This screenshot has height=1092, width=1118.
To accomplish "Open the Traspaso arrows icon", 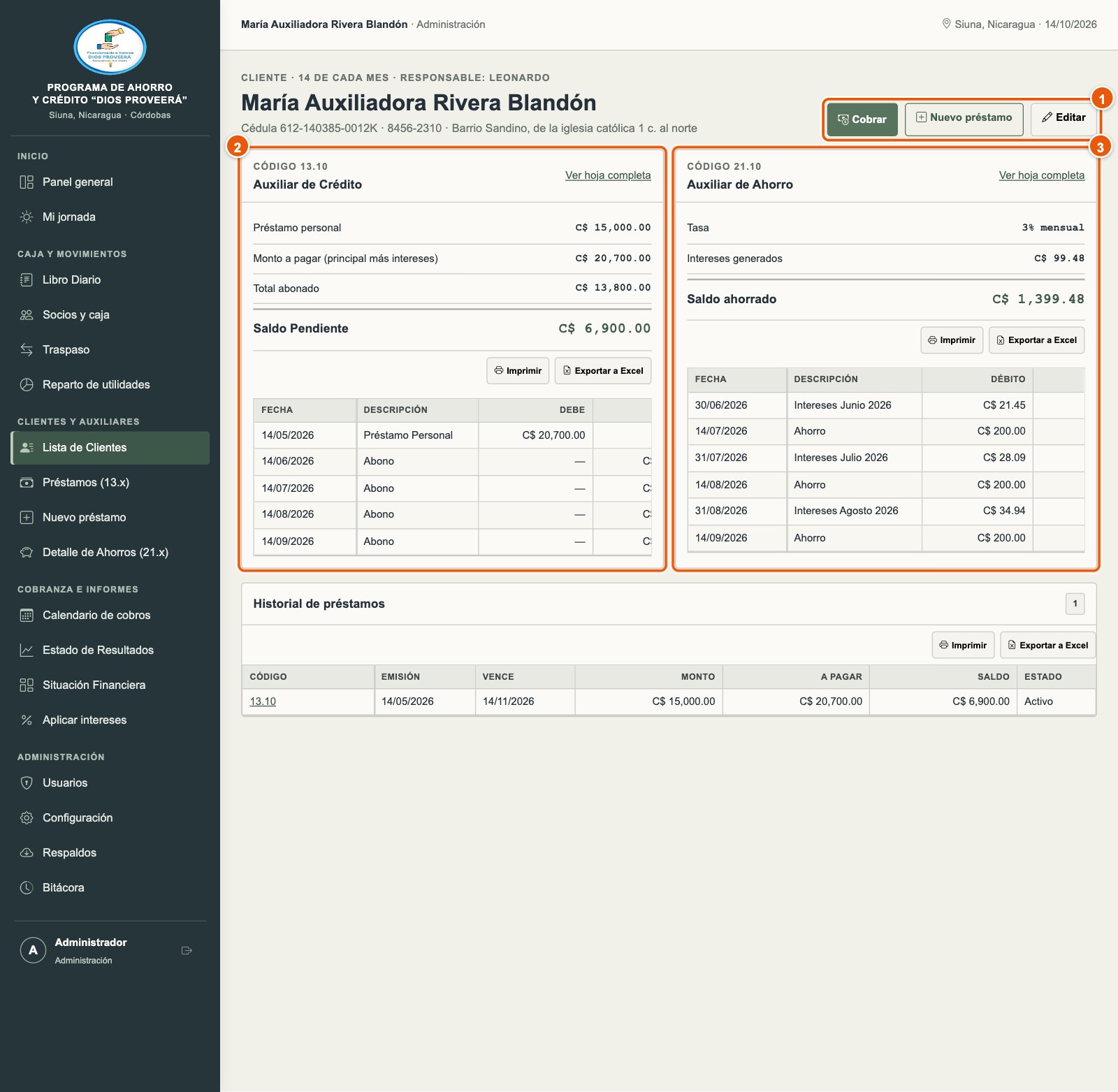I will point(27,349).
